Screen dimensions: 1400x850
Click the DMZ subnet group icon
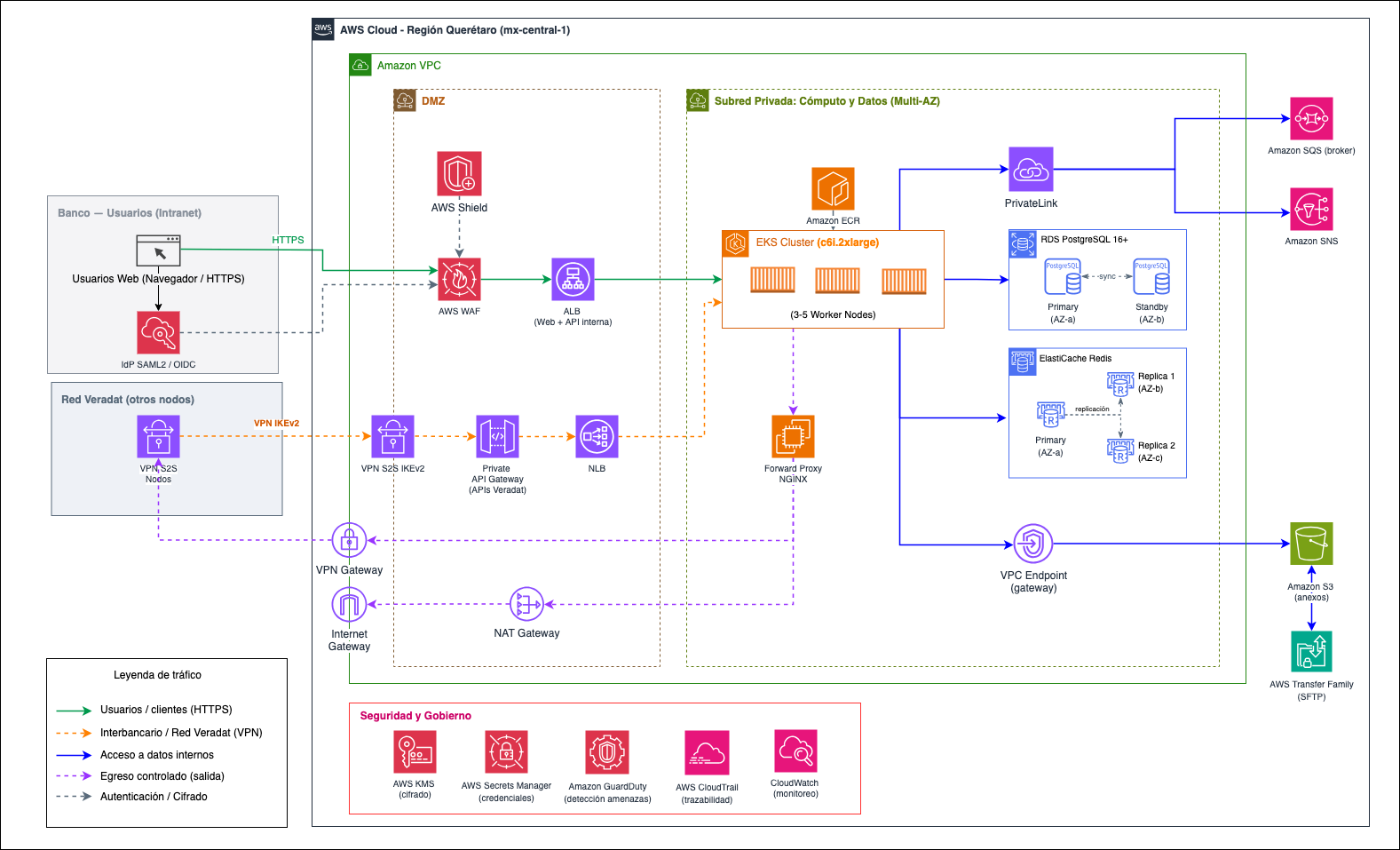[405, 100]
